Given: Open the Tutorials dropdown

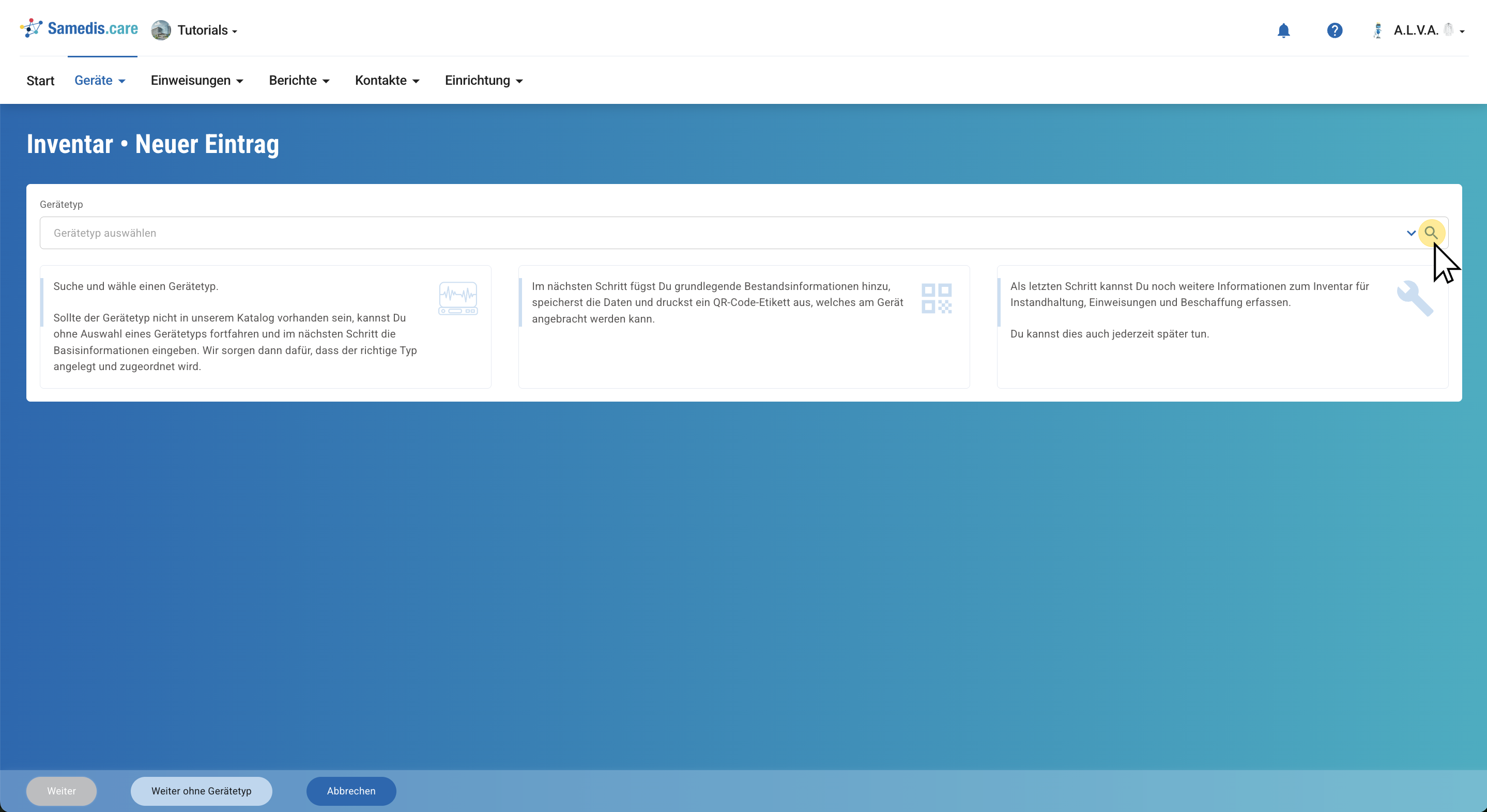Looking at the screenshot, I should point(207,30).
